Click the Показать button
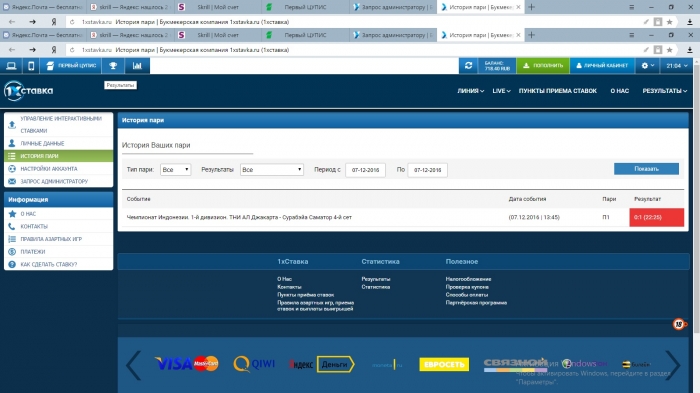Screen dimensions: 700x393 pos(646,169)
